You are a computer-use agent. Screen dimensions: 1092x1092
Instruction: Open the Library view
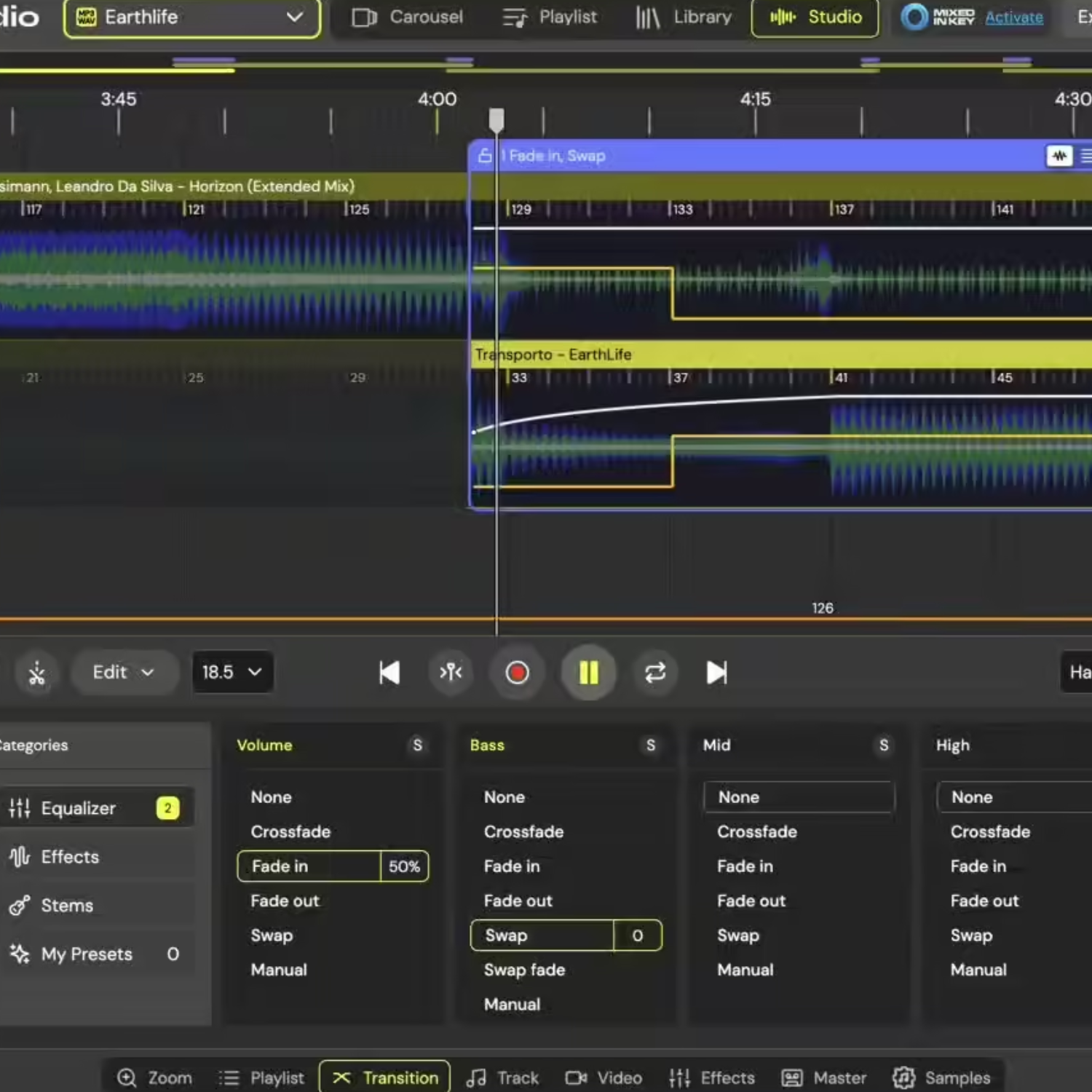pos(684,17)
